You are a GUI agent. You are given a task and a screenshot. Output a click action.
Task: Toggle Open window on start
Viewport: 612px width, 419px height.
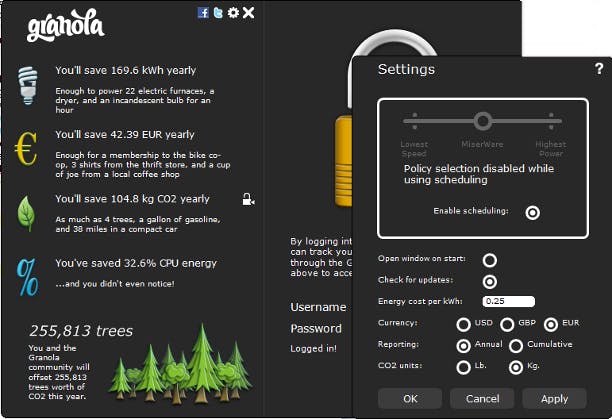pyautogui.click(x=489, y=260)
